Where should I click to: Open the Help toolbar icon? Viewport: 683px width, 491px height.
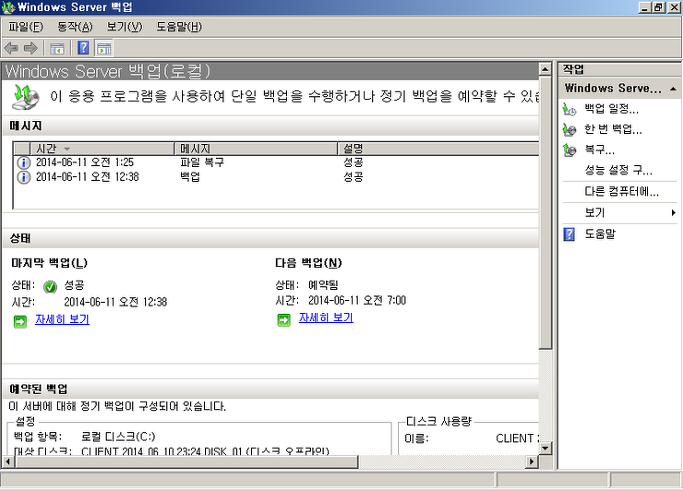pos(83,48)
